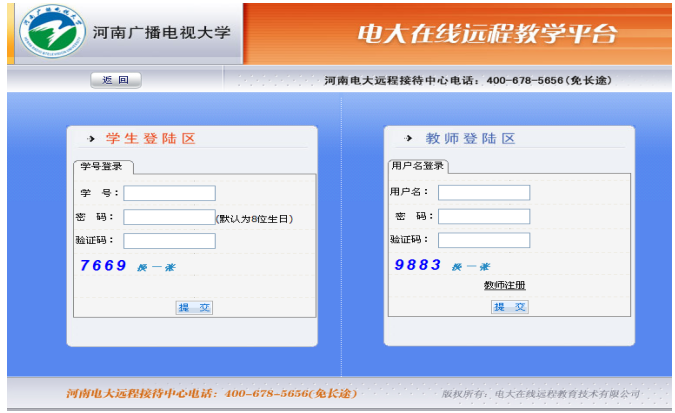Click the arrow icon beside 教师登陆区
675x413 pixels.
pyautogui.click(x=408, y=138)
